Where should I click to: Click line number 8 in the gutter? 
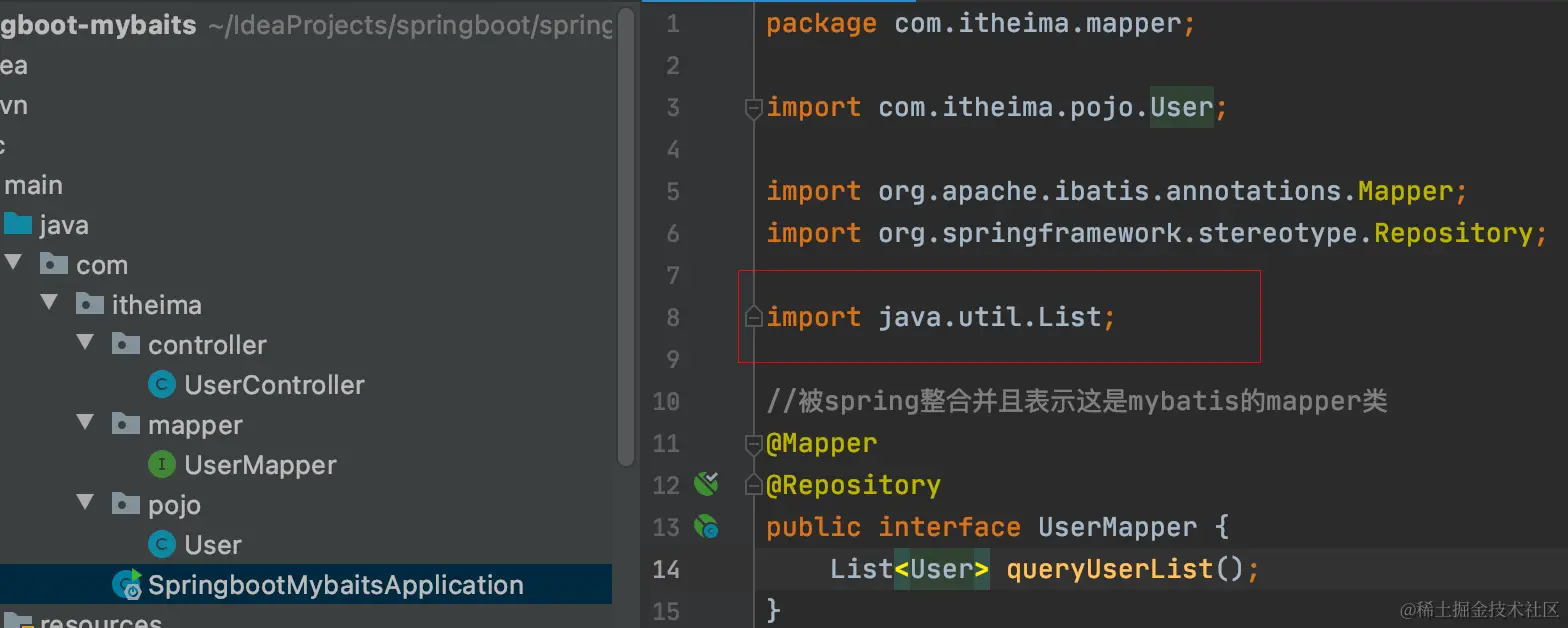(x=672, y=317)
